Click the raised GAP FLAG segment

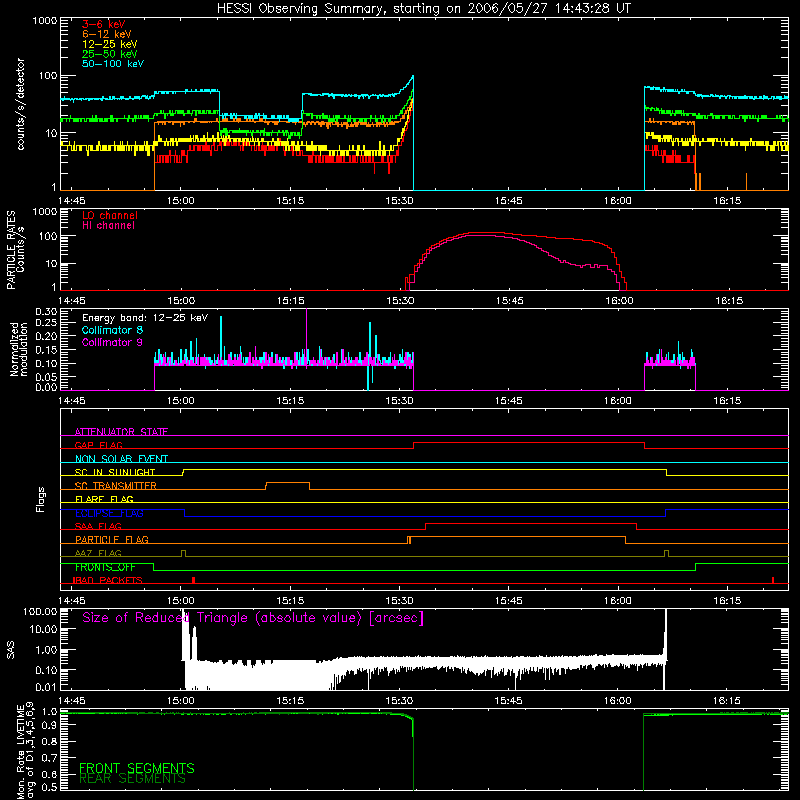coord(529,442)
